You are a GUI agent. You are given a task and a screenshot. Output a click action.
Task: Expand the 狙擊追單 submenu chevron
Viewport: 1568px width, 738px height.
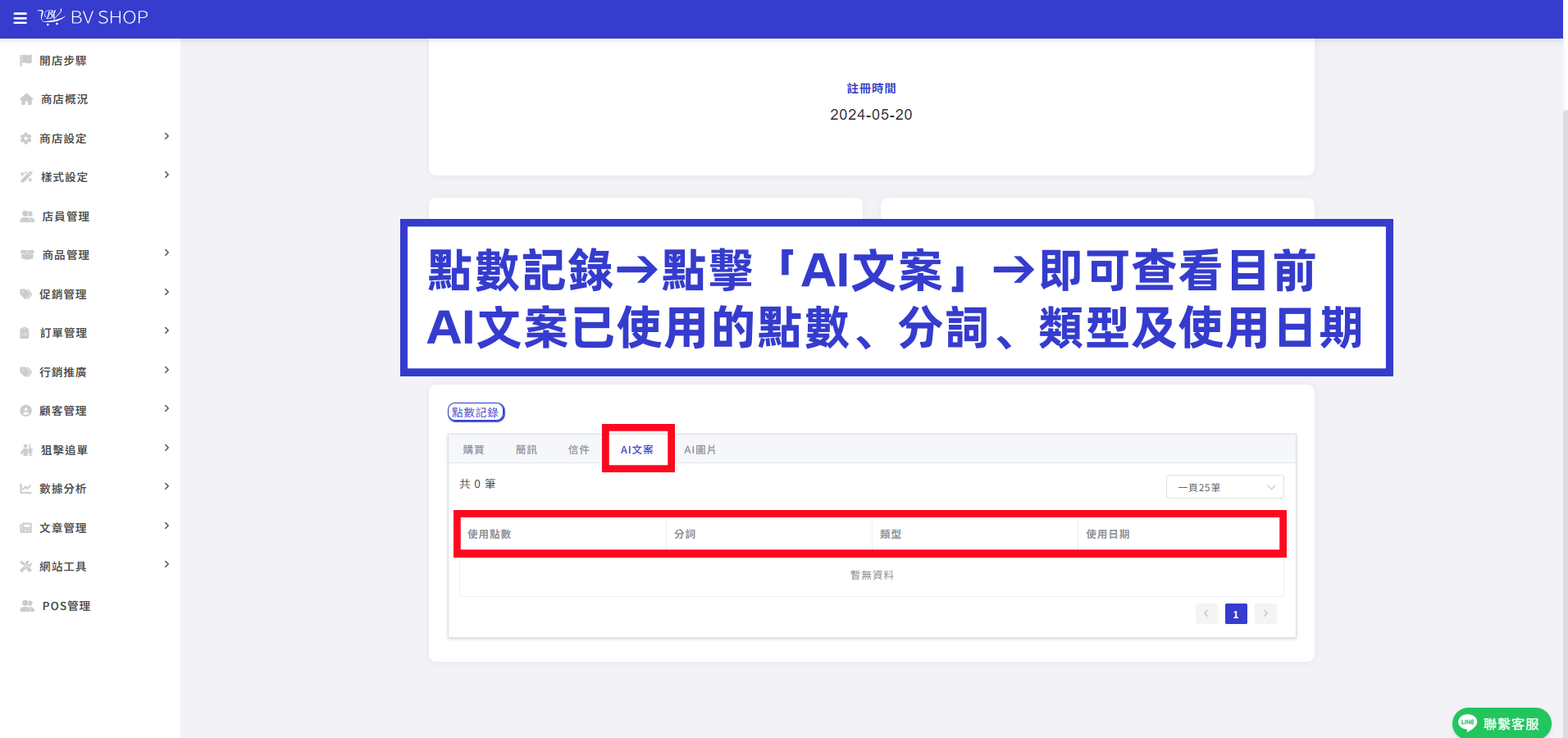(x=166, y=448)
